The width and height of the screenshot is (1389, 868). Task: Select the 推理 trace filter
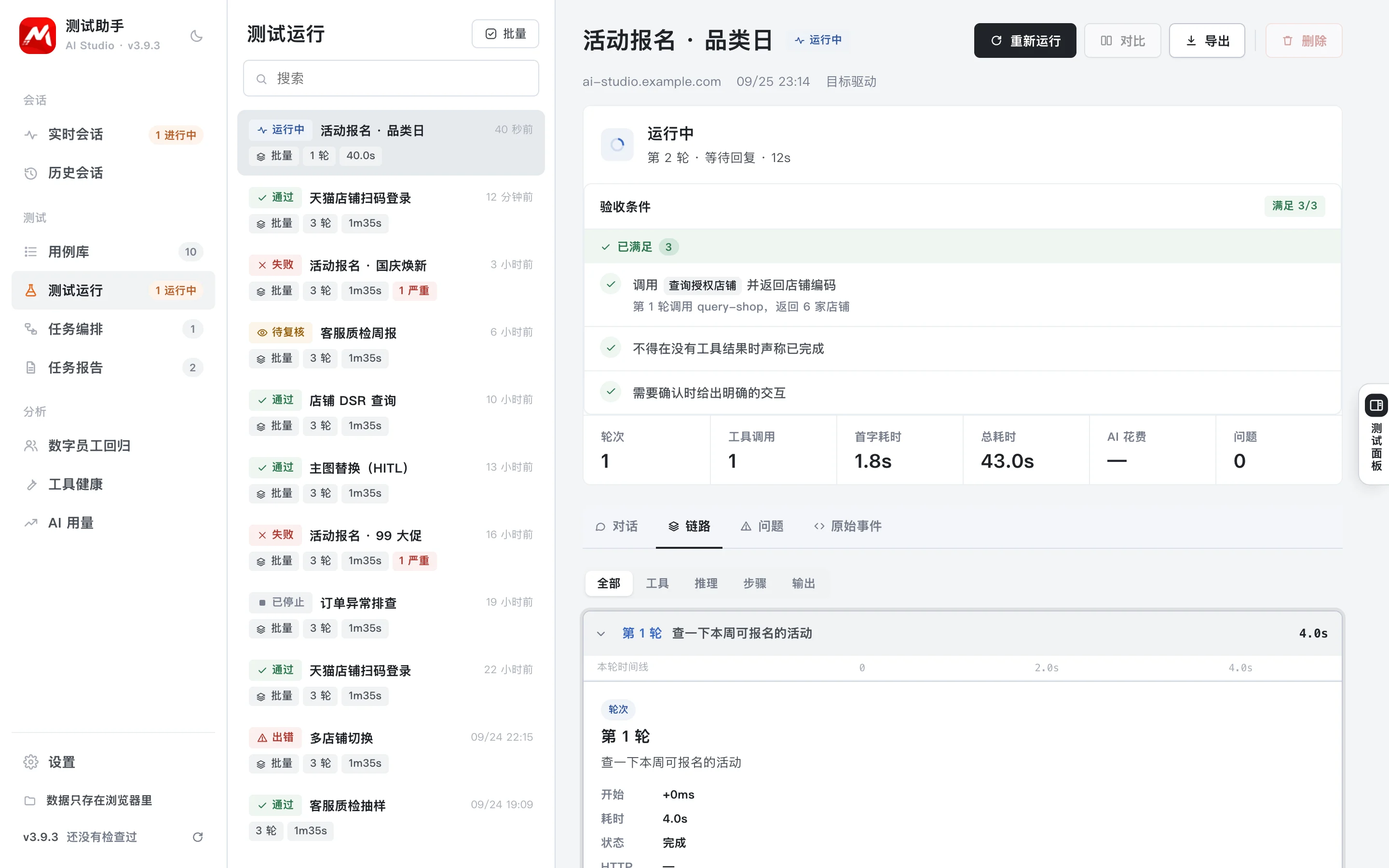pos(706,583)
